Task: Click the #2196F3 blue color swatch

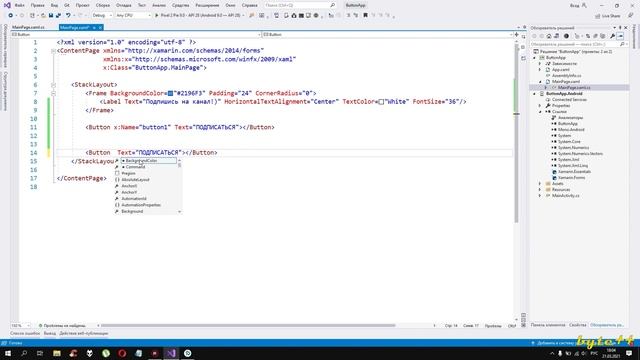Action: [x=171, y=93]
